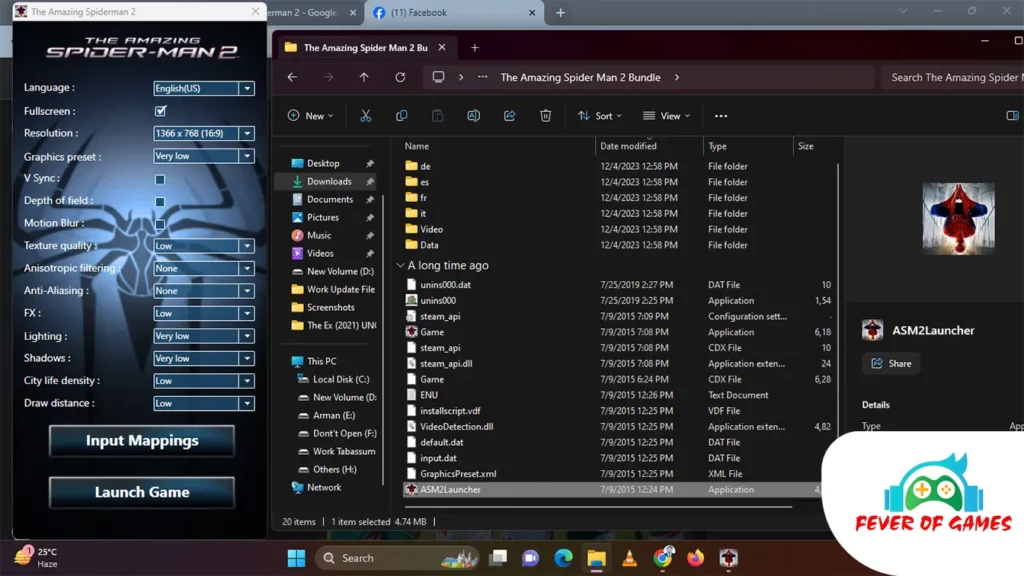Click the Search The Amazing Spider field
The width and height of the screenshot is (1024, 576).
pyautogui.click(x=953, y=77)
